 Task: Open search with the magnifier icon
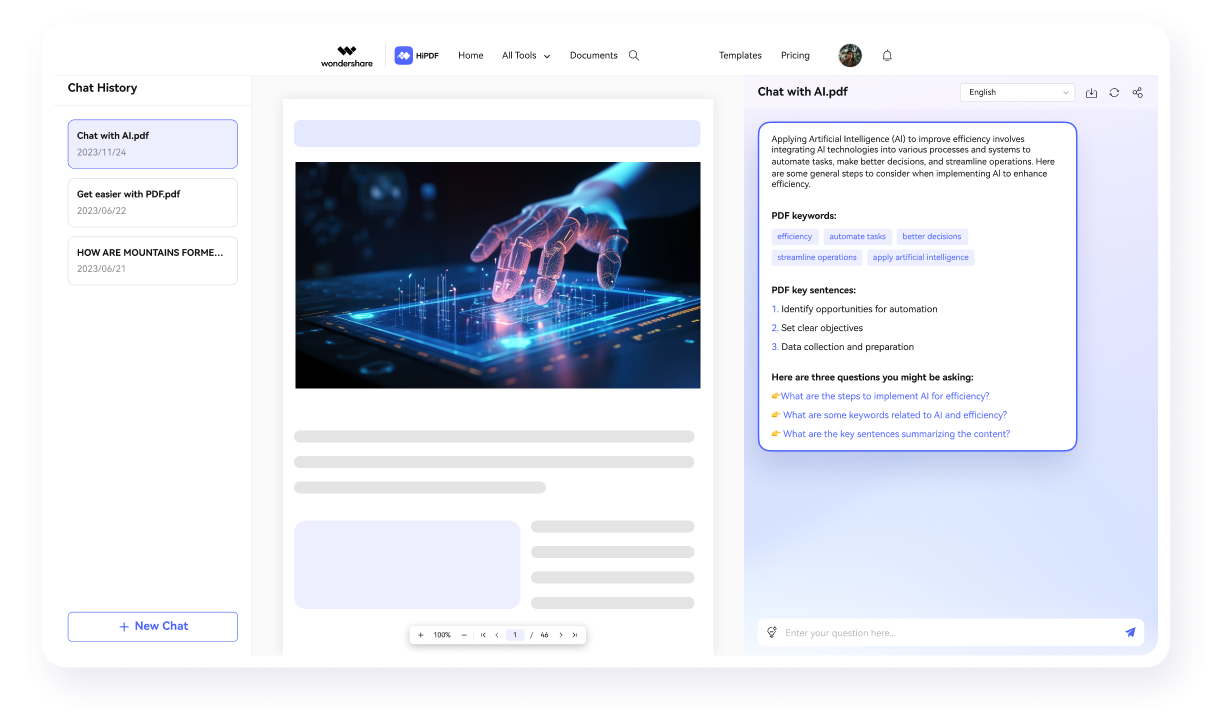(x=633, y=55)
